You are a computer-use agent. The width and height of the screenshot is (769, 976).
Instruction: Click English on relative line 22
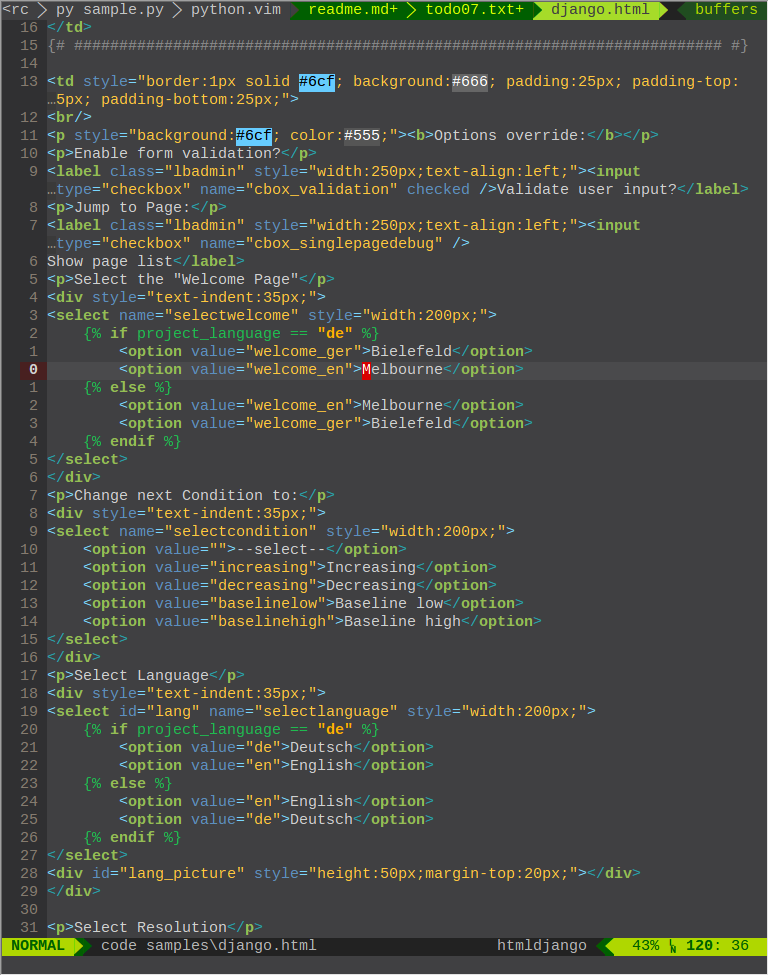tap(321, 767)
